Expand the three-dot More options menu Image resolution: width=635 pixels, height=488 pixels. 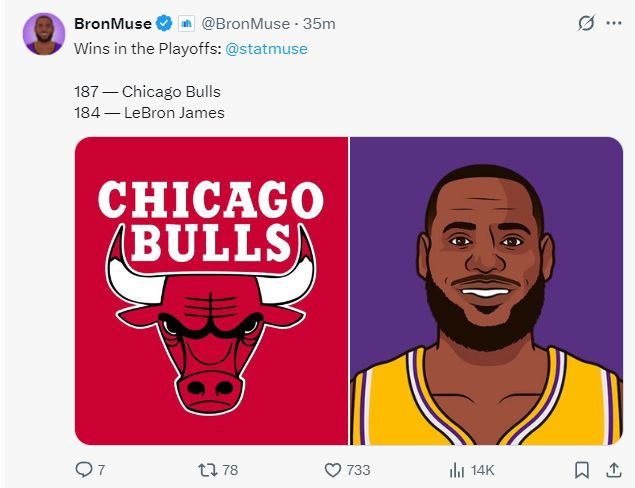click(613, 24)
